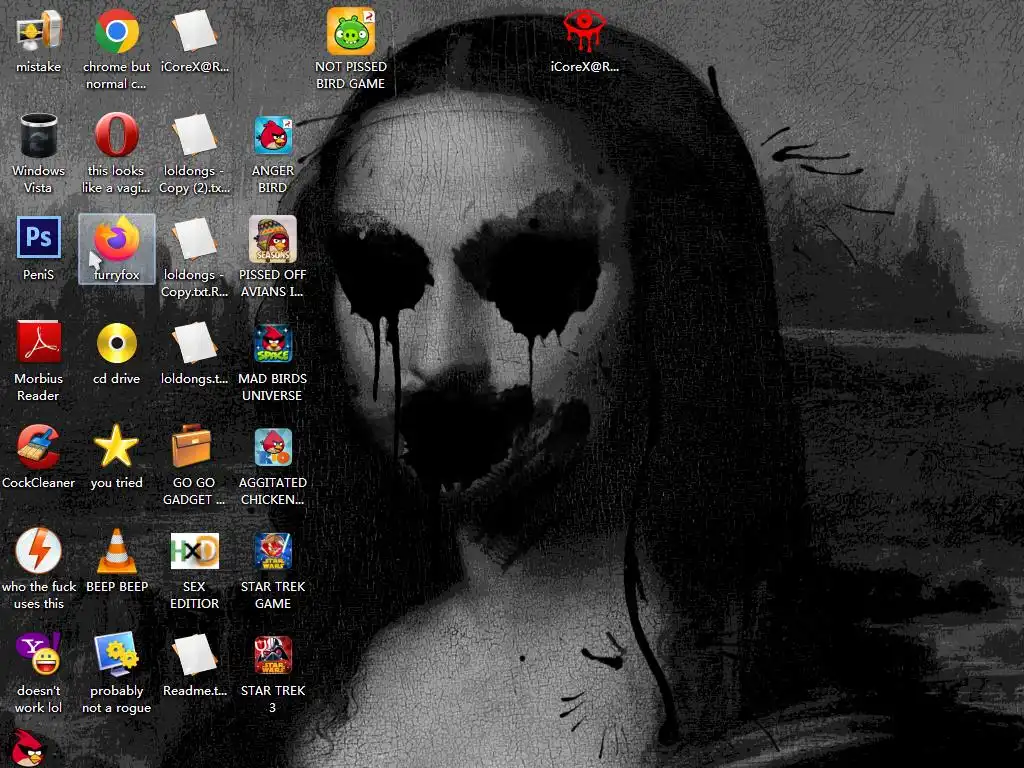Open Photoshop icon labeled PeniS
Viewport: 1024px width, 768px height.
click(39, 238)
